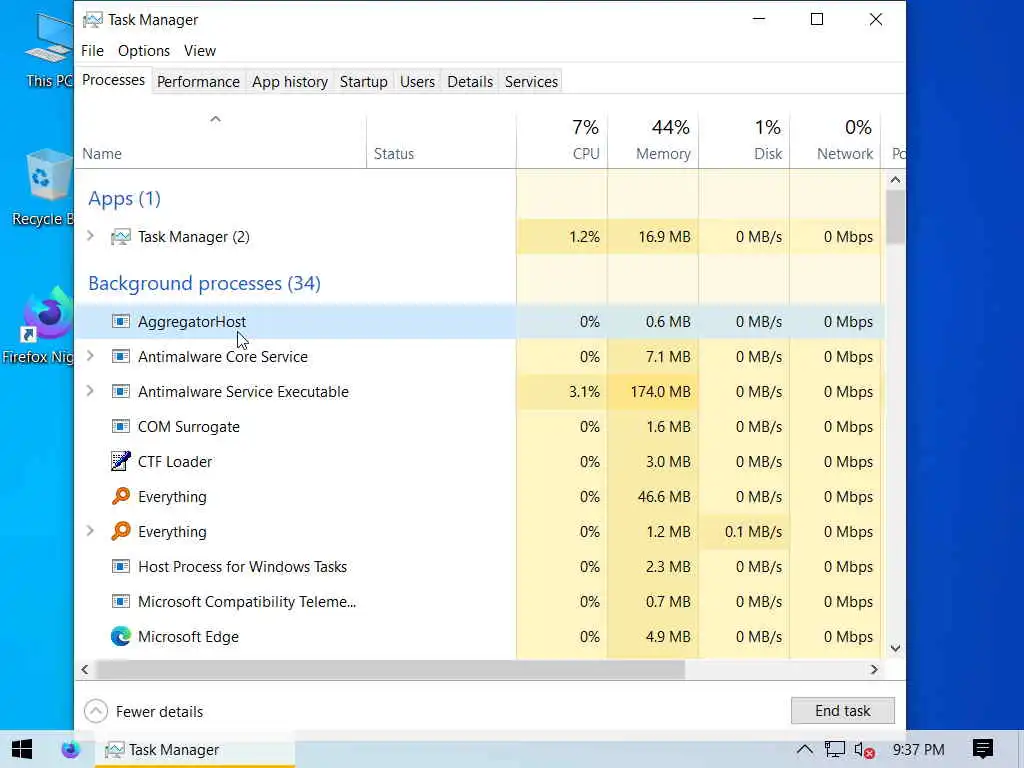Click the Microsoft Edge process icon

coord(121,636)
